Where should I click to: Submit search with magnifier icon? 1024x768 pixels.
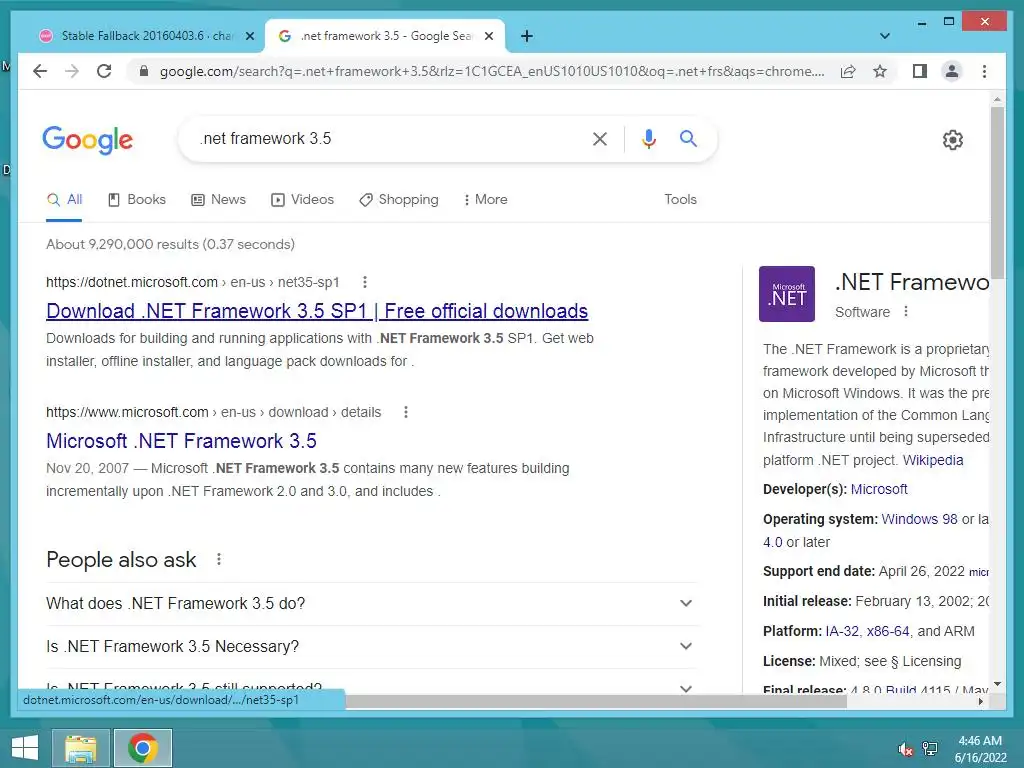(688, 138)
